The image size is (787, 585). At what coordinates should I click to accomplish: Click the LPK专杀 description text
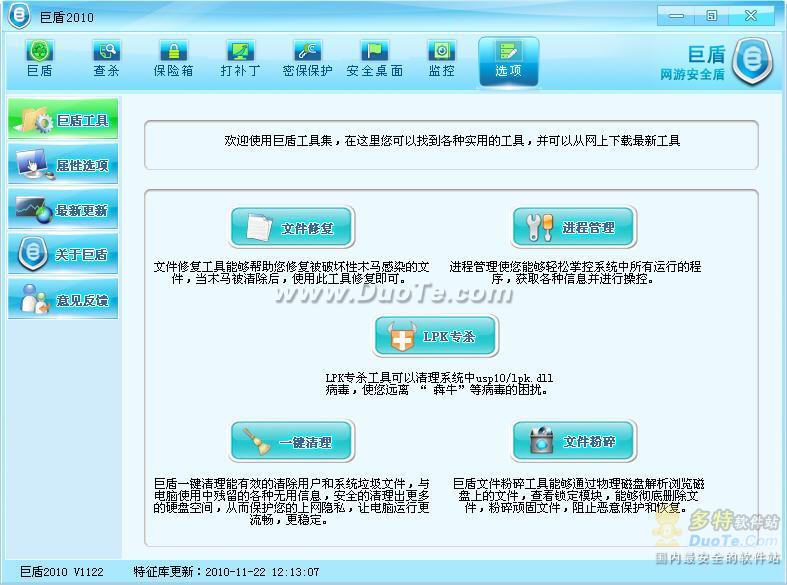click(439, 383)
